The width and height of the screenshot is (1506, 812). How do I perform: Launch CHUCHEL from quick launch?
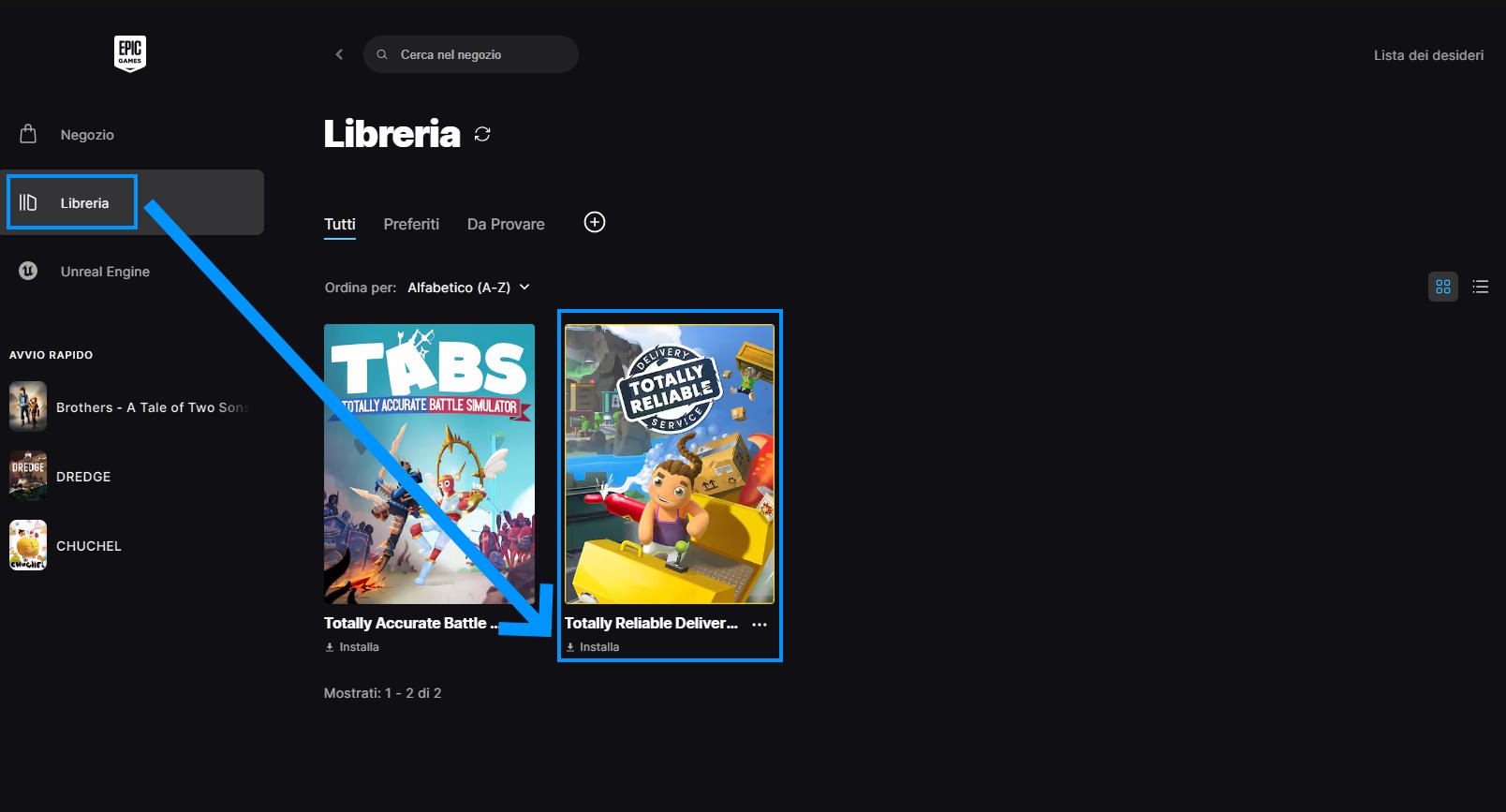(132, 545)
